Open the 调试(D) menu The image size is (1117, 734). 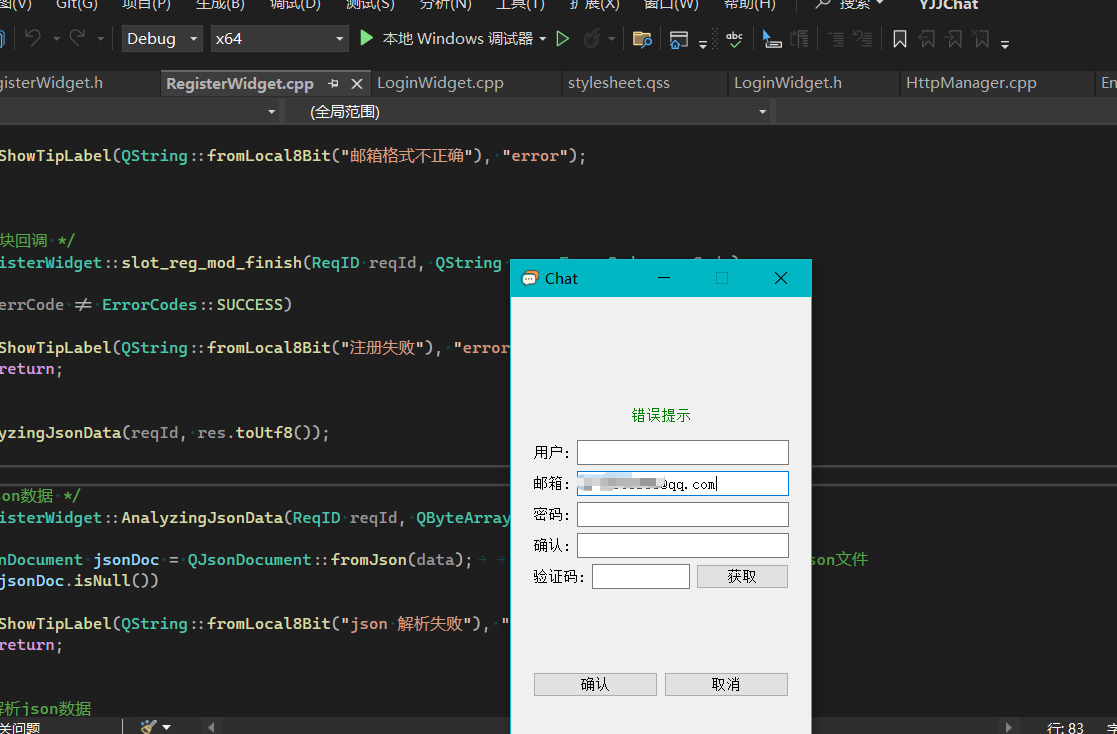295,4
